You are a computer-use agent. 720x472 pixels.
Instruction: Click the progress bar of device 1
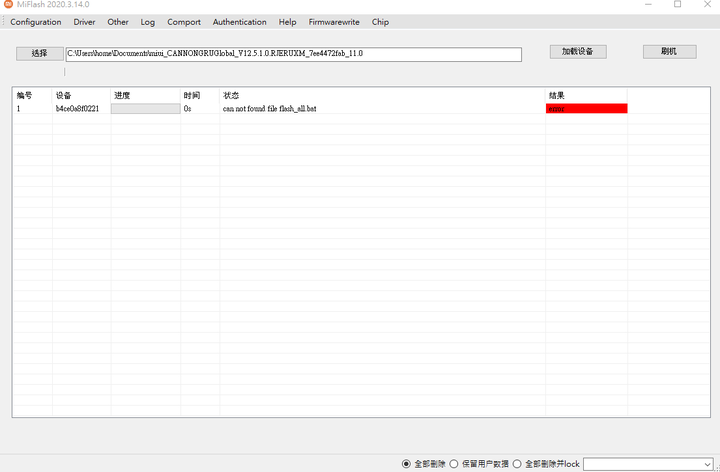click(146, 108)
